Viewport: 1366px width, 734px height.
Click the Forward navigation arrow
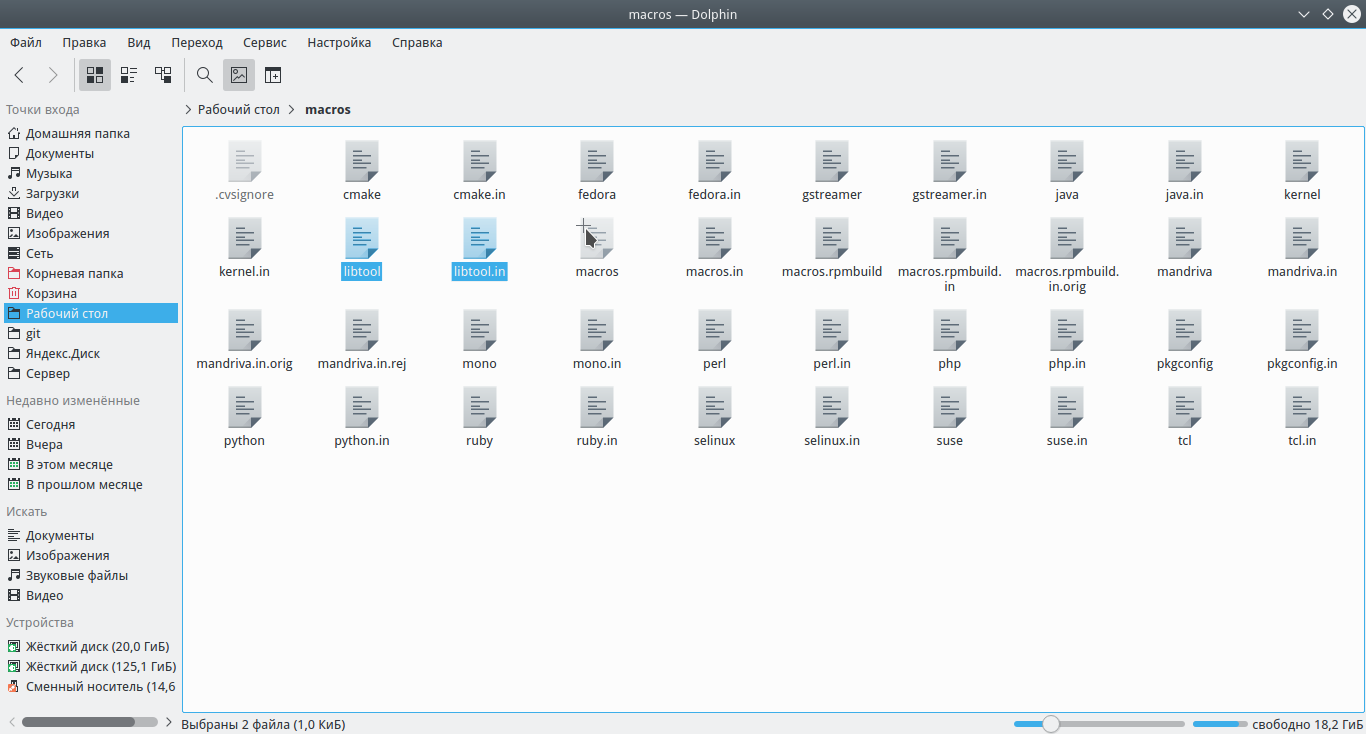[x=53, y=75]
